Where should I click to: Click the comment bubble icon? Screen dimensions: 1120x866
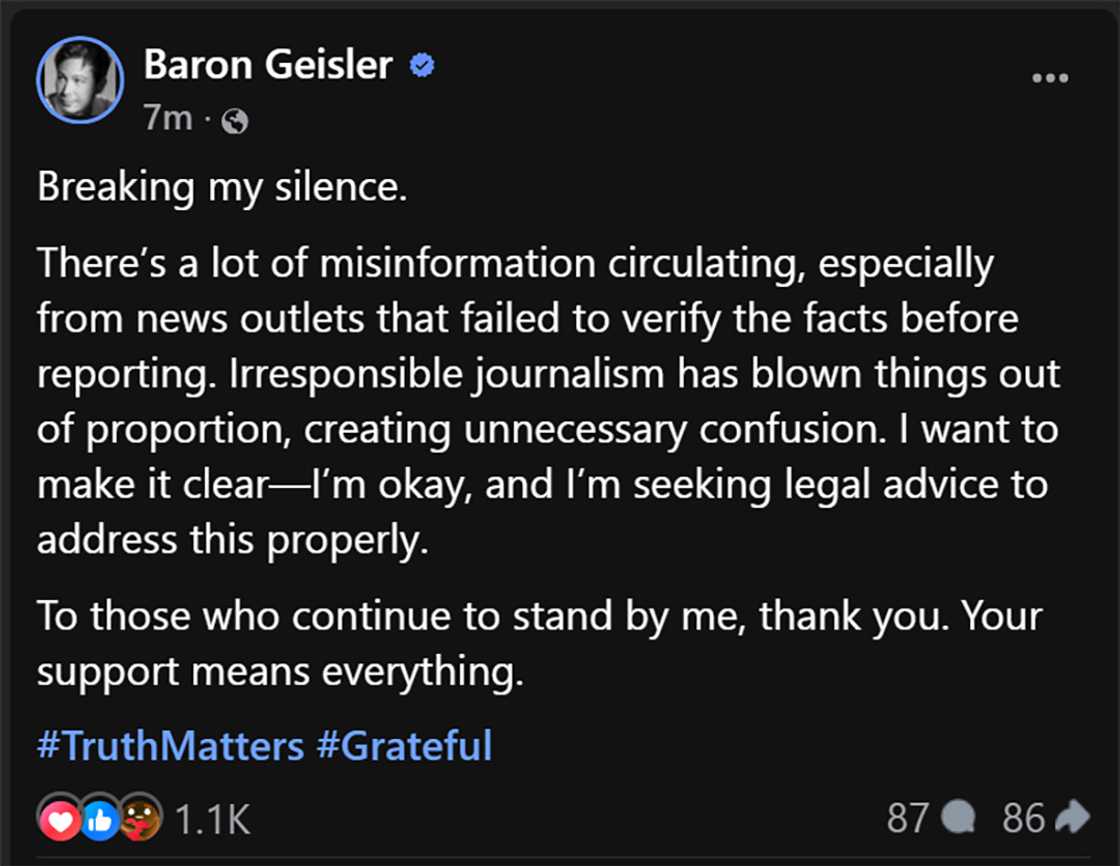pyautogui.click(x=960, y=819)
